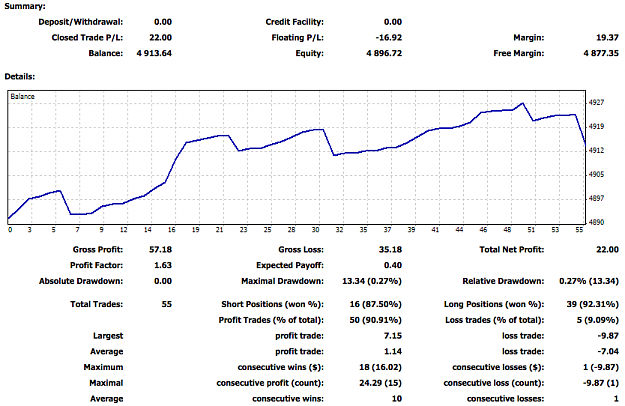Select the average loss trade value -7.04
Screen dimensions: 625x406
608,352
